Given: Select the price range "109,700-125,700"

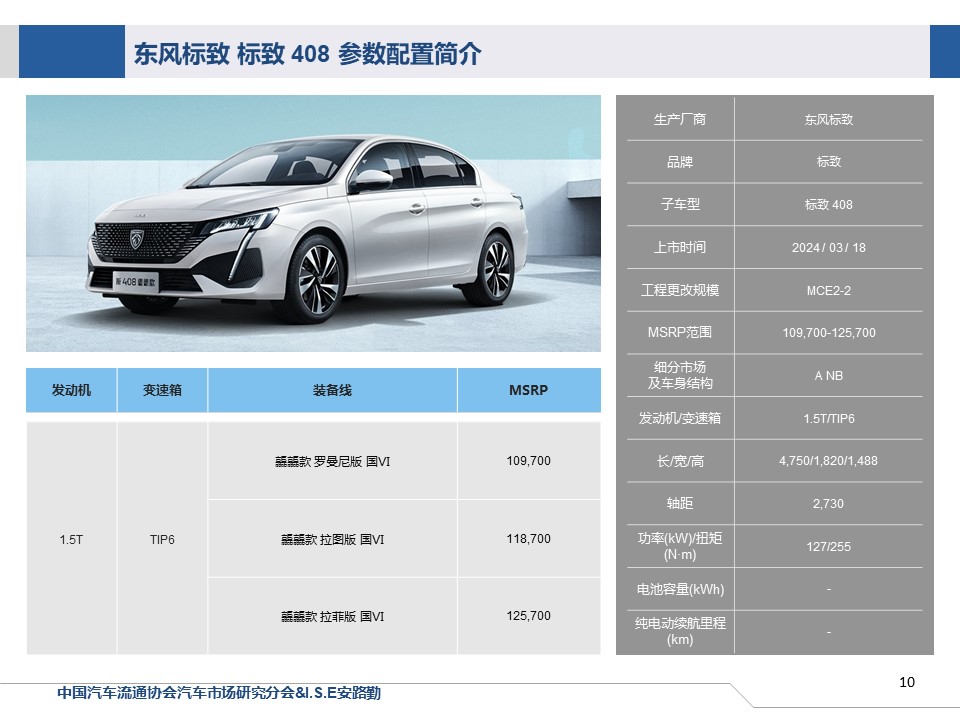Looking at the screenshot, I should click(x=828, y=332).
